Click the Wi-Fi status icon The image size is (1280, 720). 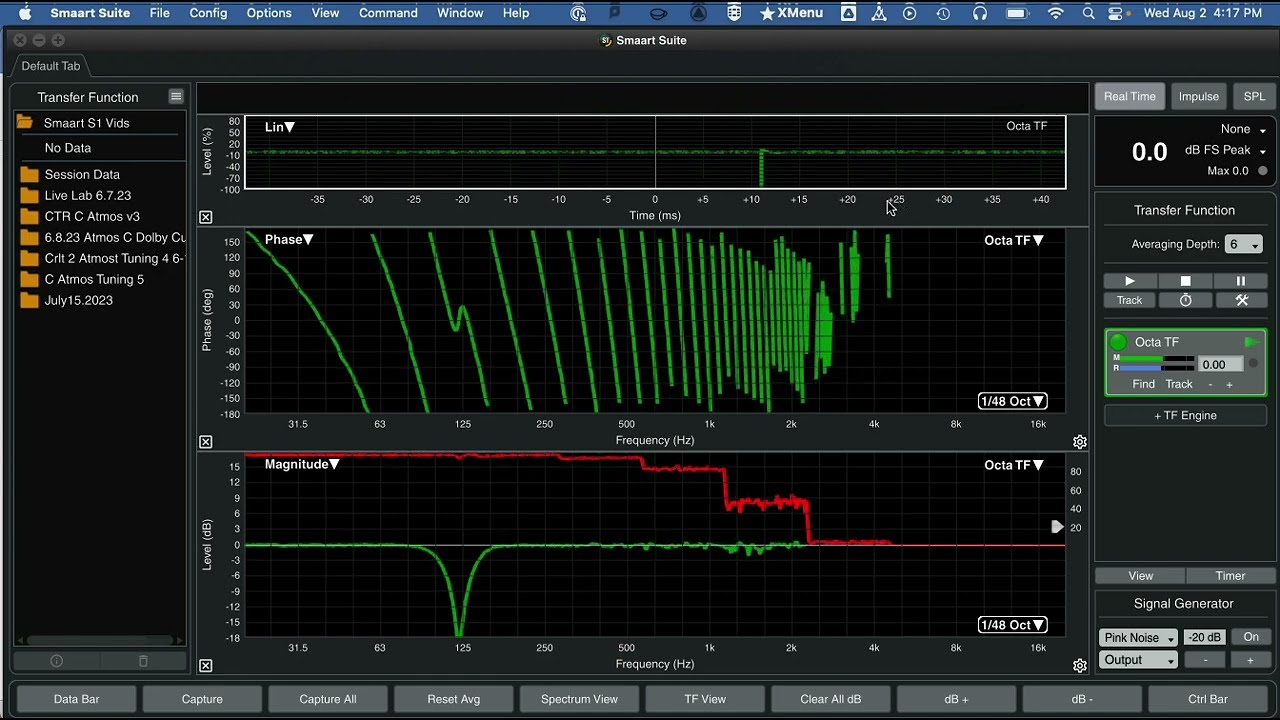pos(1055,13)
